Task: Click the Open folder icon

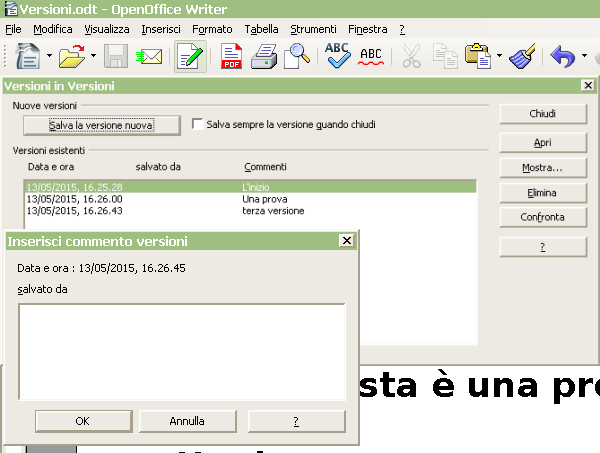Action: (72, 56)
